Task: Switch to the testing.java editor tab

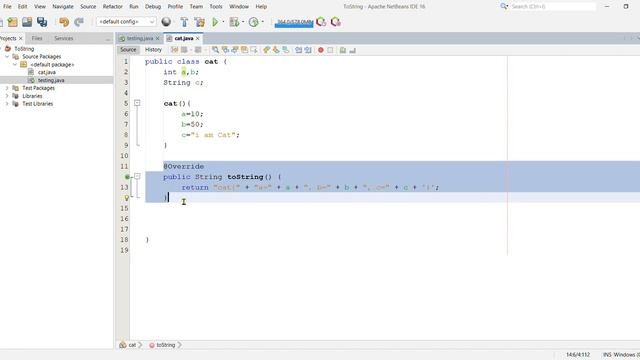Action: 140,38
